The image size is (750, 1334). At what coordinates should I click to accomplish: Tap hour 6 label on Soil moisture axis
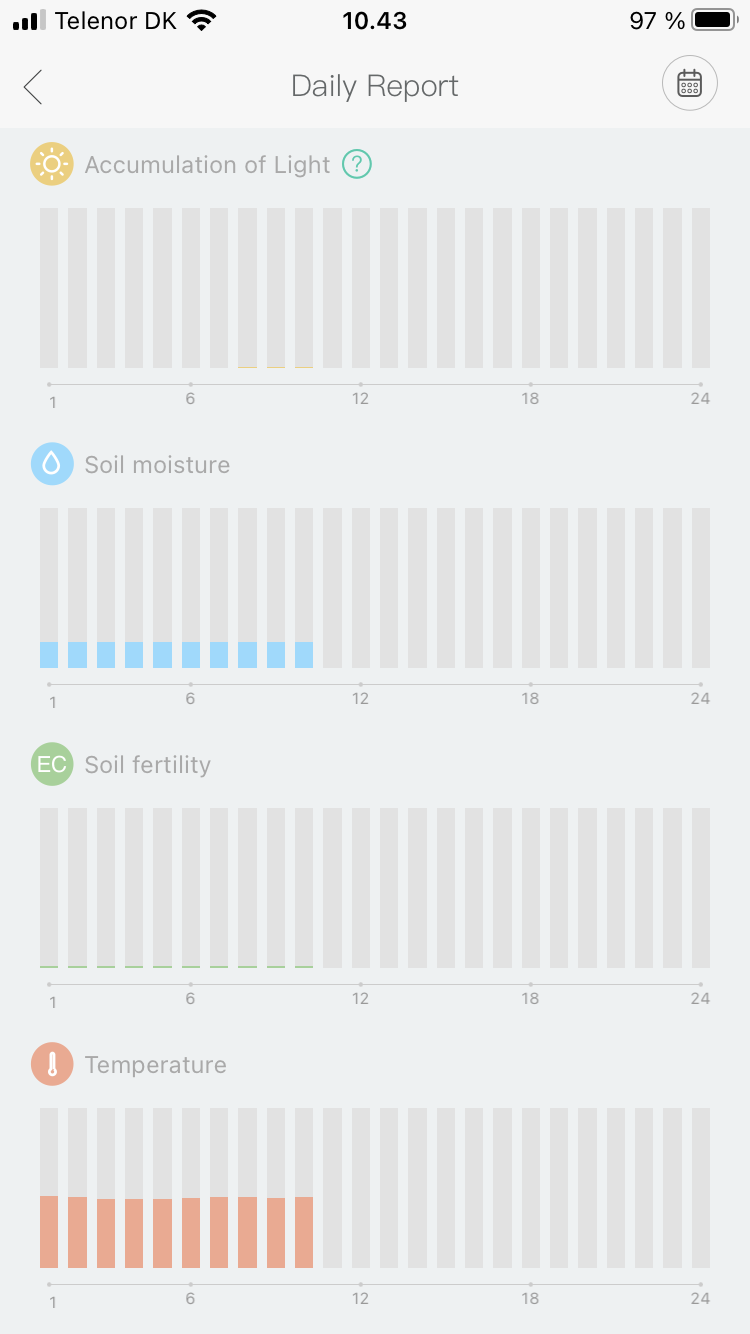coord(190,699)
